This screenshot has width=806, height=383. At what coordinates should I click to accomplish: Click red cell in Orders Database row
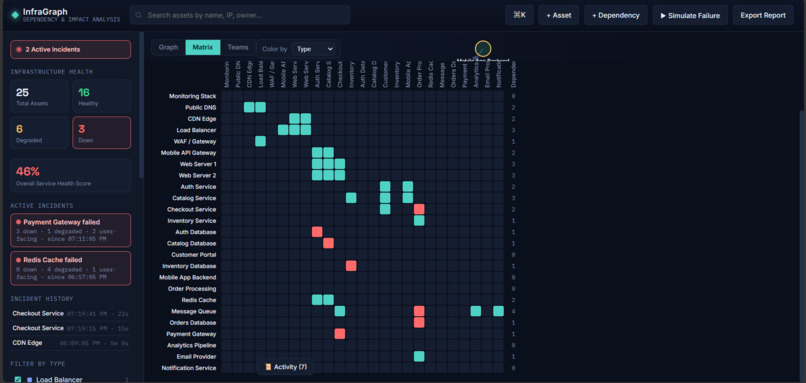(x=419, y=322)
